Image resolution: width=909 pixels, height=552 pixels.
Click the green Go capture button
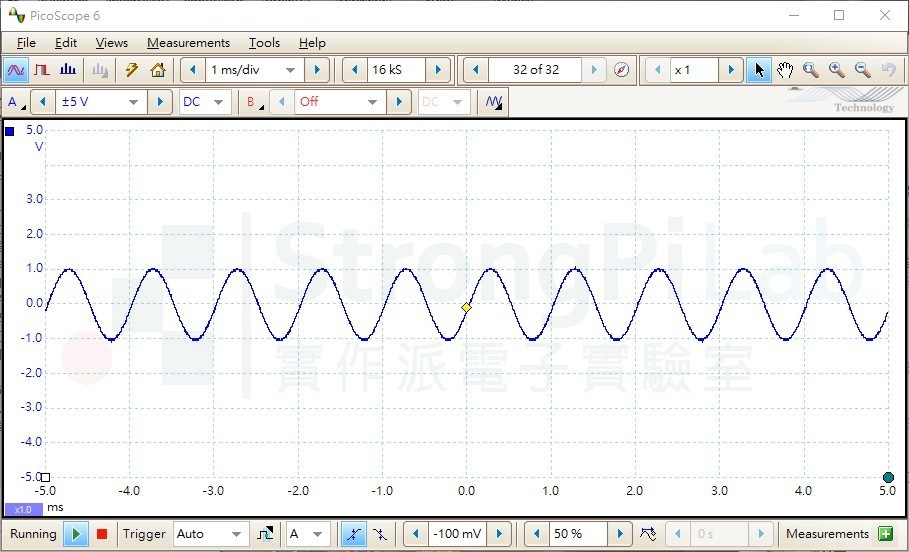coord(76,534)
